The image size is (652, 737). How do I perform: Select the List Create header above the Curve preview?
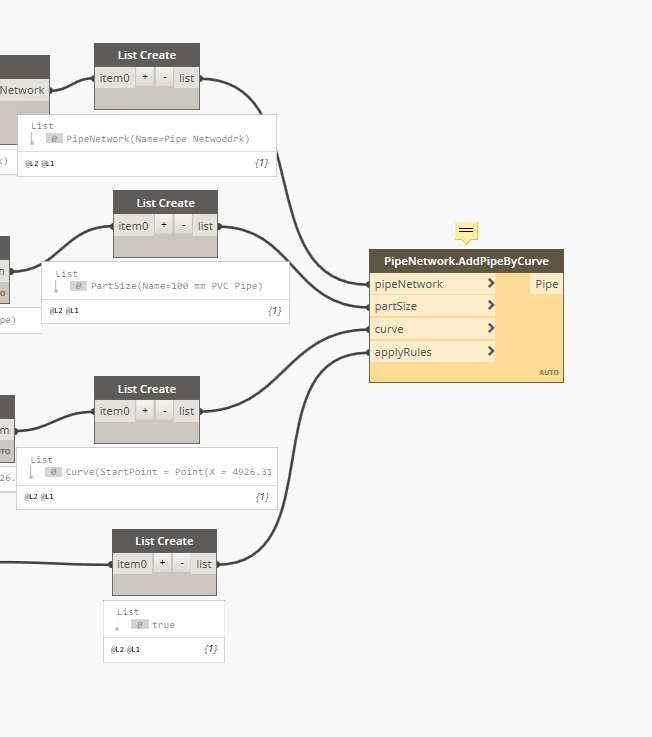147,389
